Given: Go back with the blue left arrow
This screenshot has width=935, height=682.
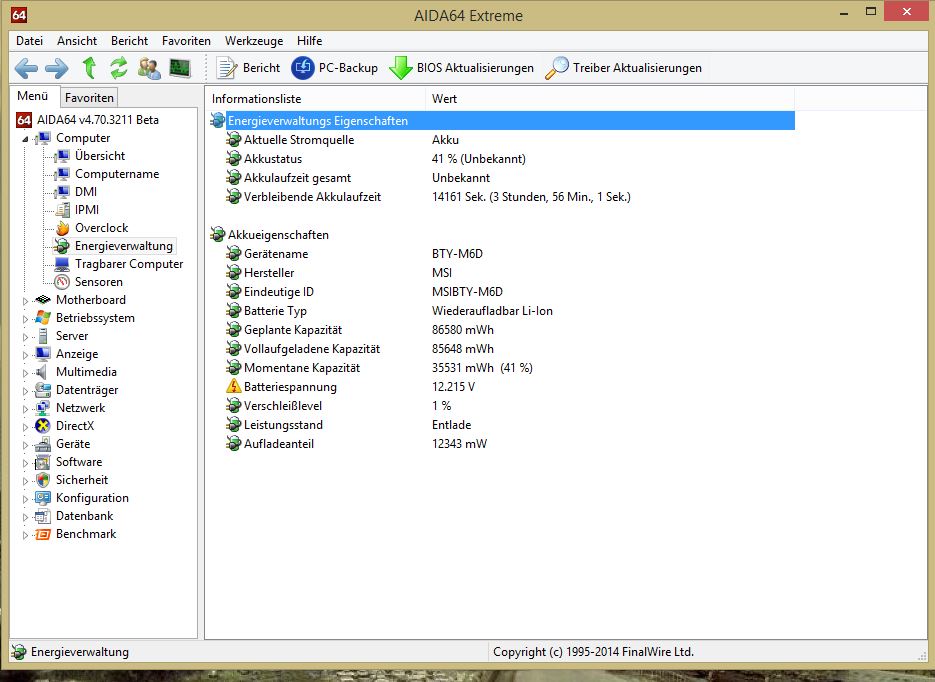Looking at the screenshot, I should click(26, 68).
